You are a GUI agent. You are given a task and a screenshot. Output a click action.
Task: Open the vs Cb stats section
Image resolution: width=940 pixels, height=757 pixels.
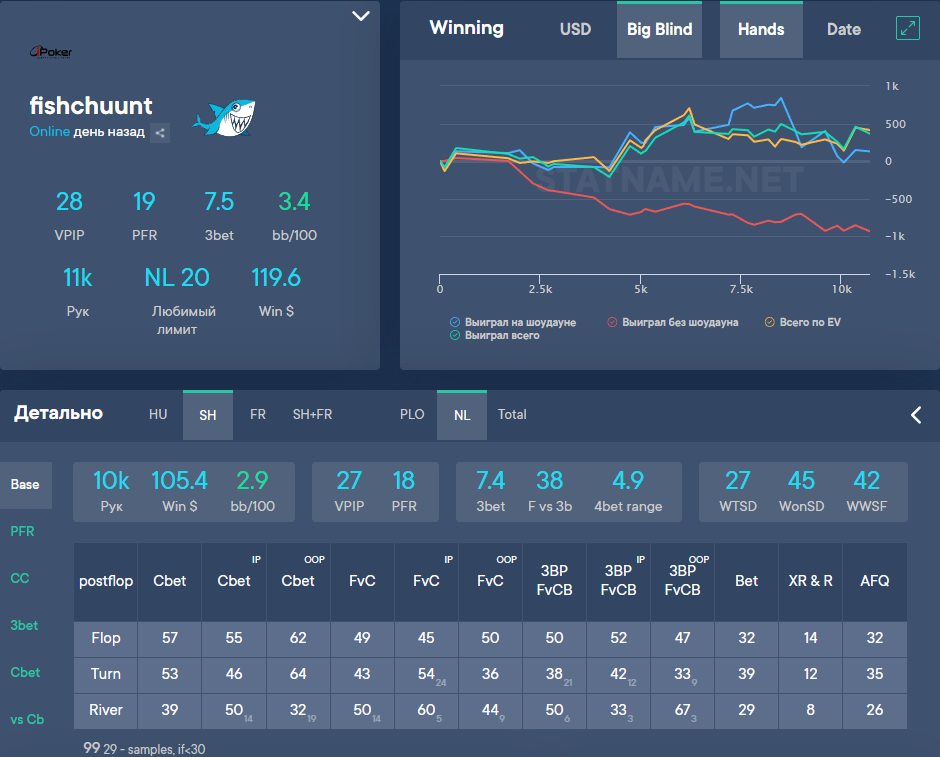[27, 719]
